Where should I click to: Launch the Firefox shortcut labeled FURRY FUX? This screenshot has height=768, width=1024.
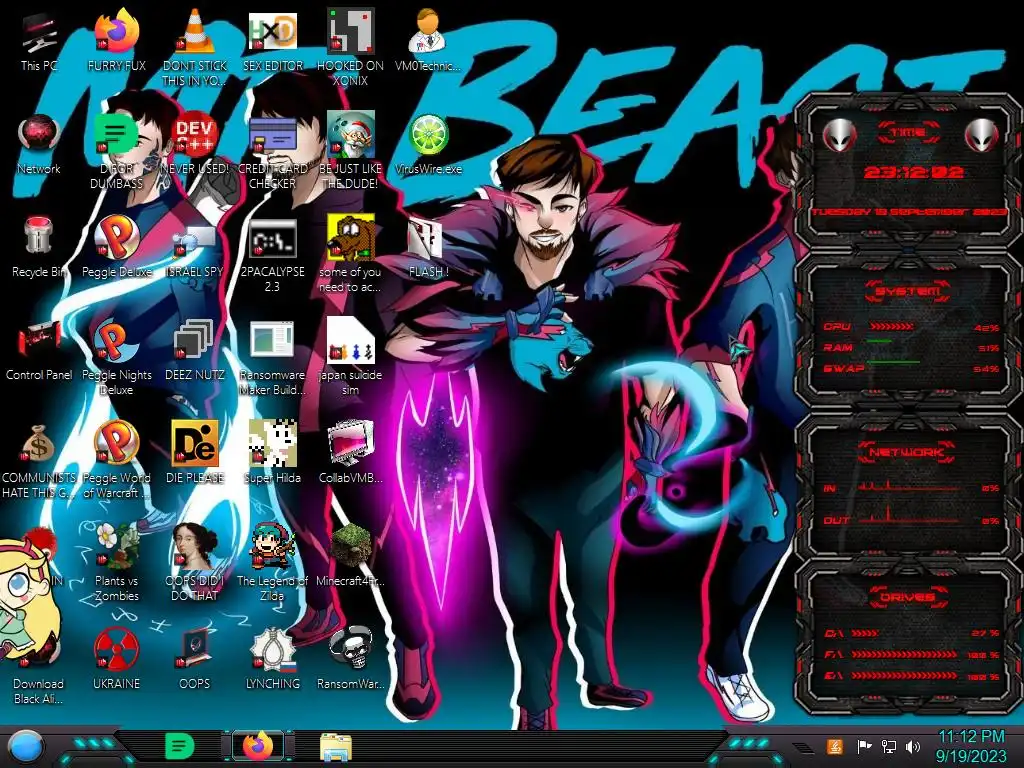click(117, 31)
